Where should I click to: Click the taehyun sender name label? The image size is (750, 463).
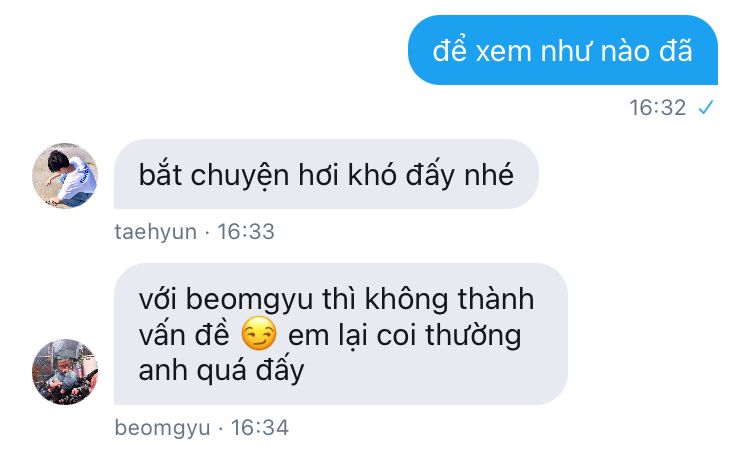(155, 232)
